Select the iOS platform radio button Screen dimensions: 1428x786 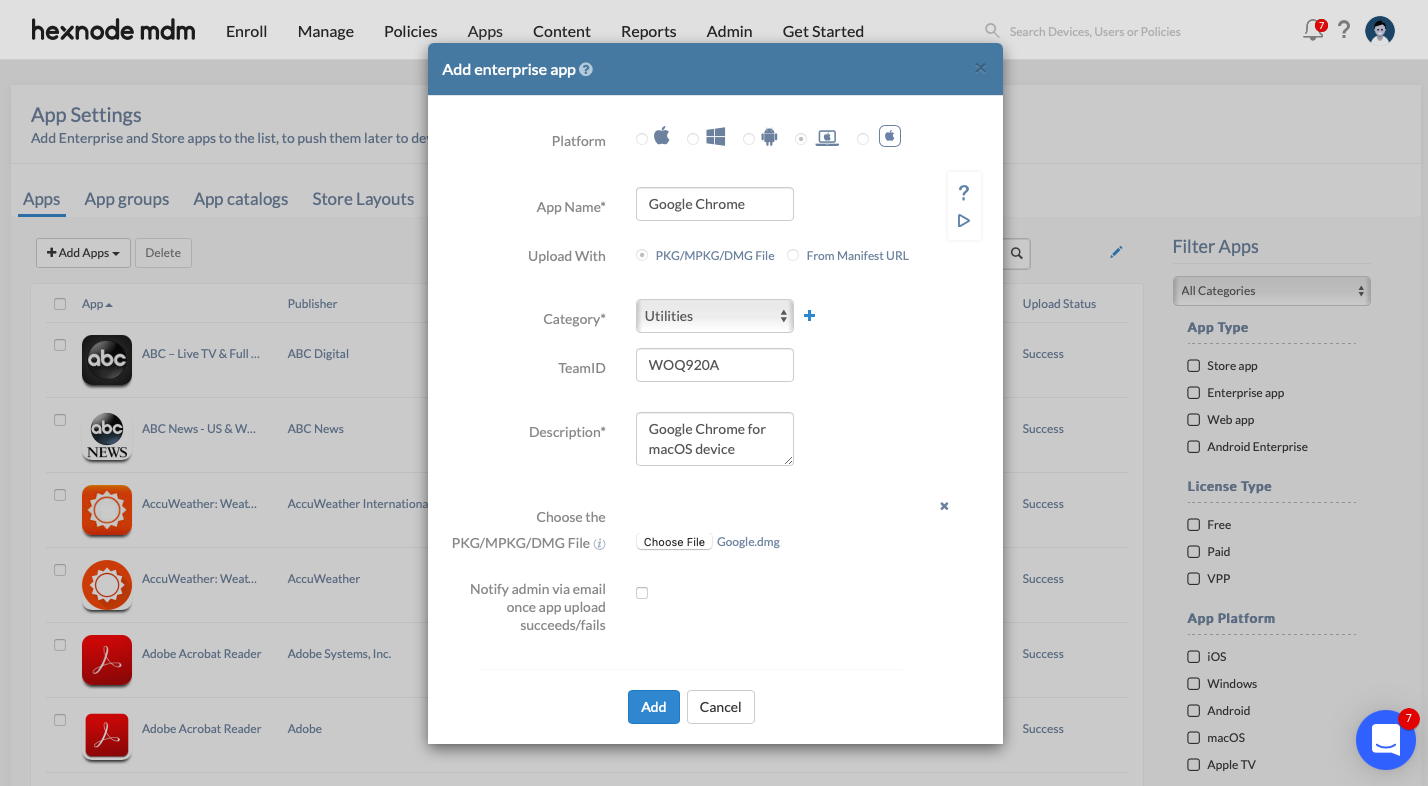pyautogui.click(x=642, y=140)
